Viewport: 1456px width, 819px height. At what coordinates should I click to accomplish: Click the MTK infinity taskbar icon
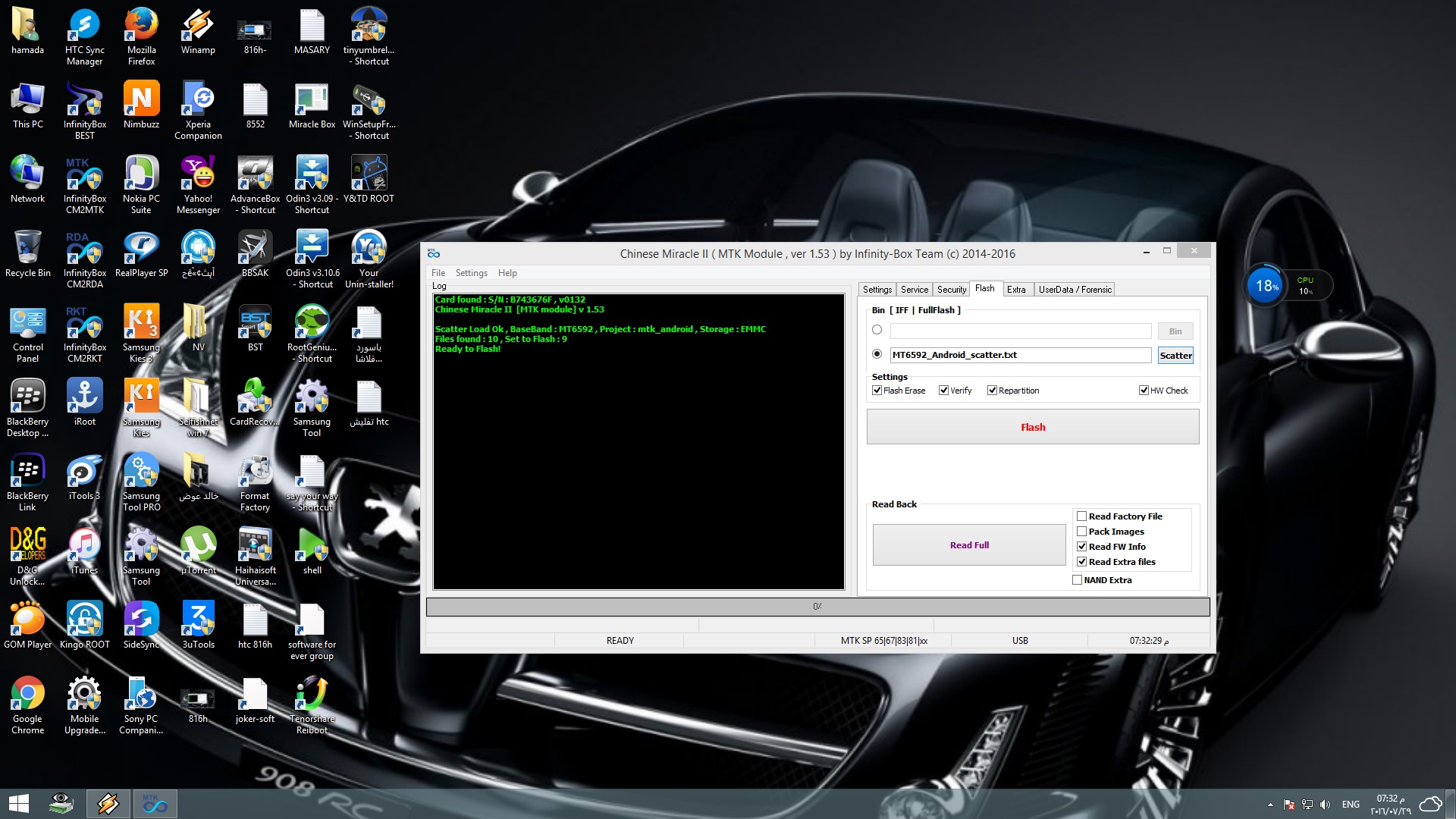[155, 804]
